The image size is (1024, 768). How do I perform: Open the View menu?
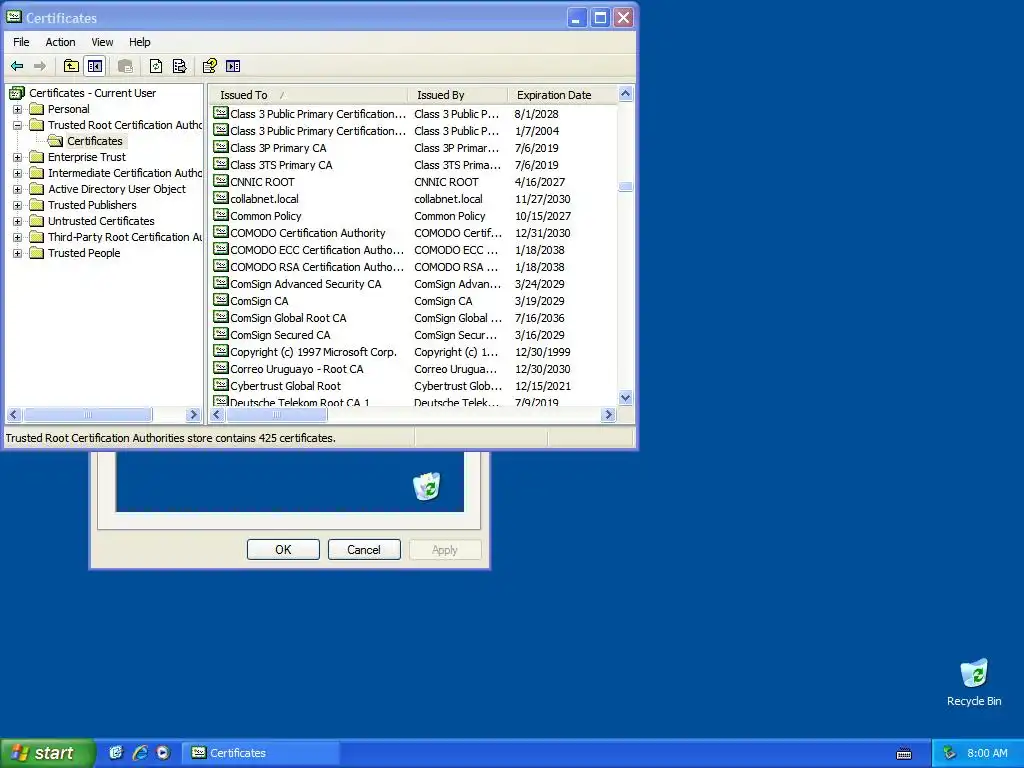pos(102,42)
